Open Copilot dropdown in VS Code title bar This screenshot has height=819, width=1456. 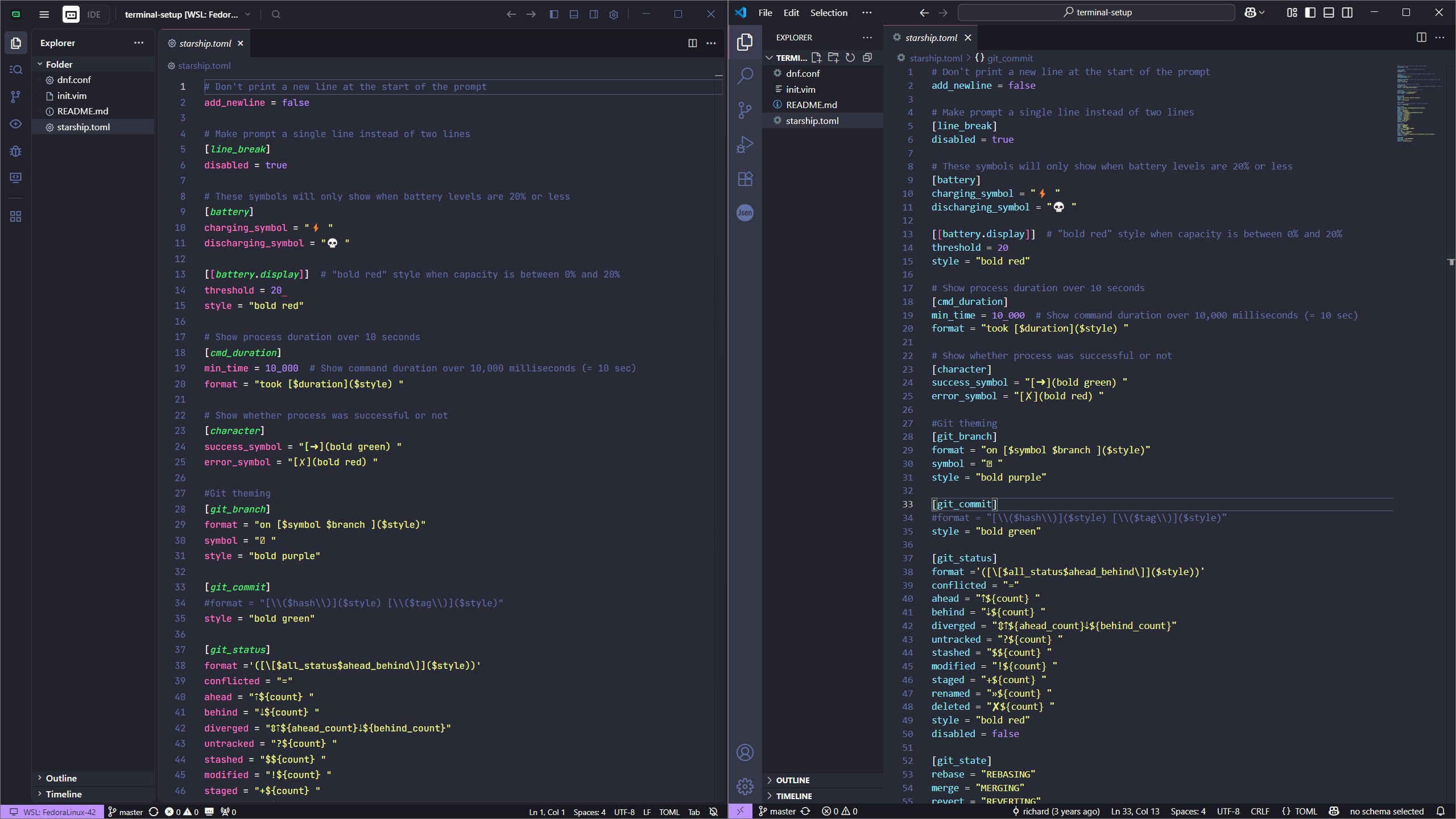pos(1255,13)
